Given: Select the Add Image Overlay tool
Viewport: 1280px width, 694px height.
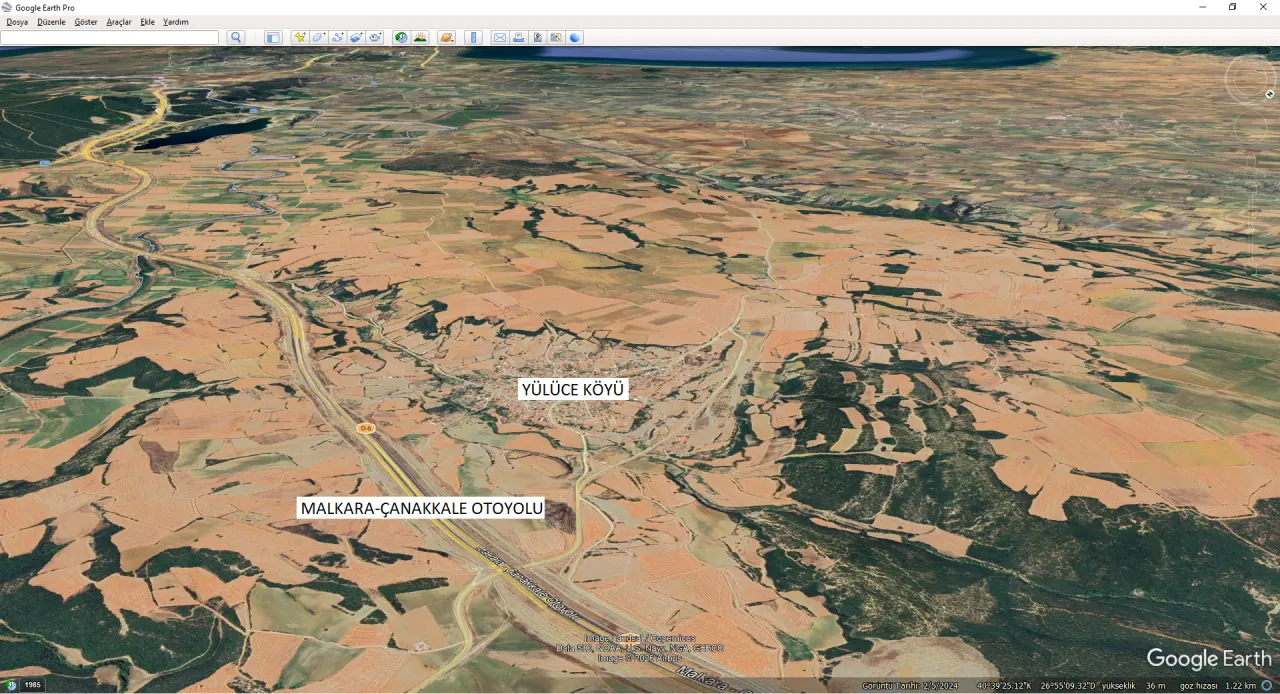Looking at the screenshot, I should point(356,38).
